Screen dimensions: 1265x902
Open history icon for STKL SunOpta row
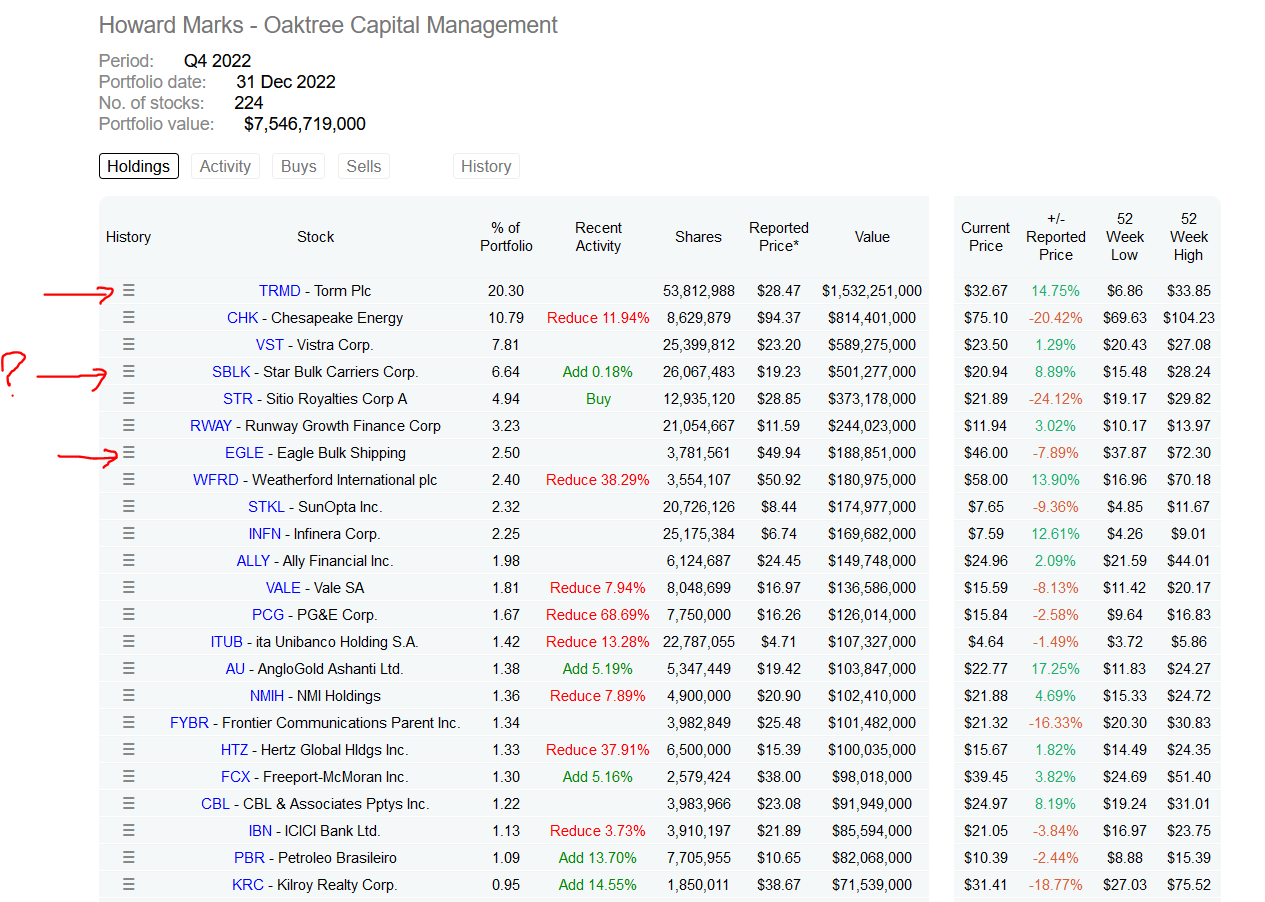pyautogui.click(x=128, y=506)
